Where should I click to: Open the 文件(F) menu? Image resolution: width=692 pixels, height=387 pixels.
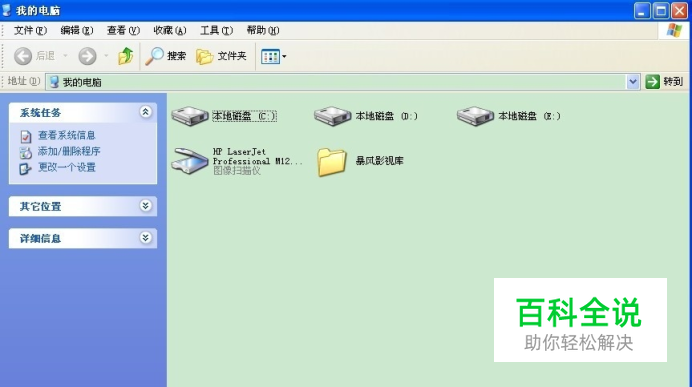coord(30,30)
